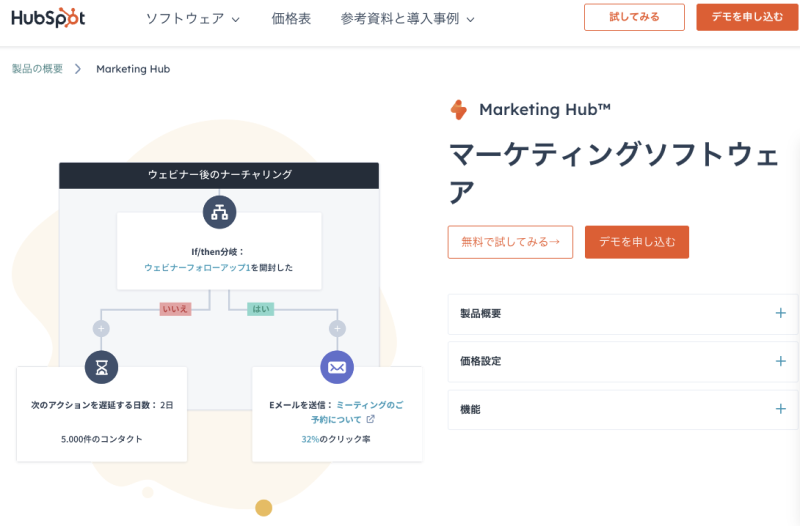Click the 参考資料と導入事例 chevron arrow
800x526 pixels.
470,20
